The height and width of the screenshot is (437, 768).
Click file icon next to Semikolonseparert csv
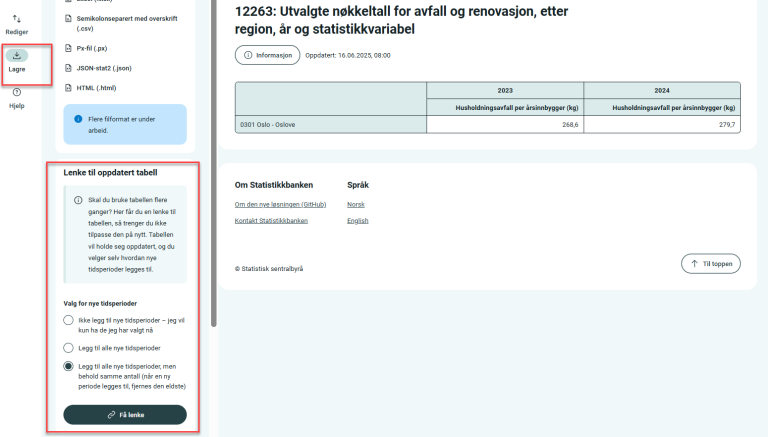click(x=68, y=18)
